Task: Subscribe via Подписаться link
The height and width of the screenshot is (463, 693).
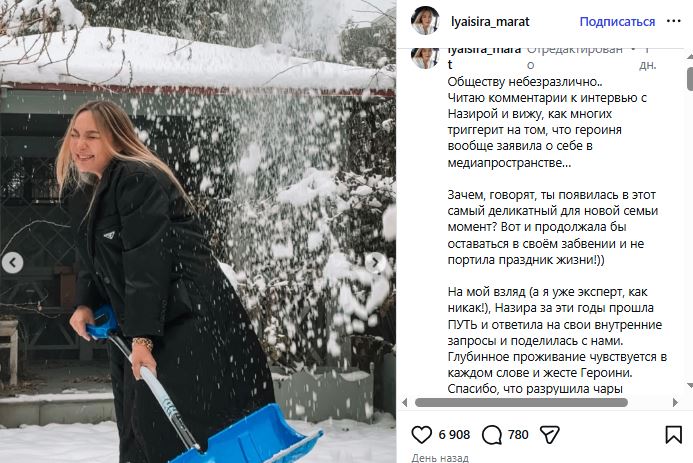Action: [x=617, y=22]
